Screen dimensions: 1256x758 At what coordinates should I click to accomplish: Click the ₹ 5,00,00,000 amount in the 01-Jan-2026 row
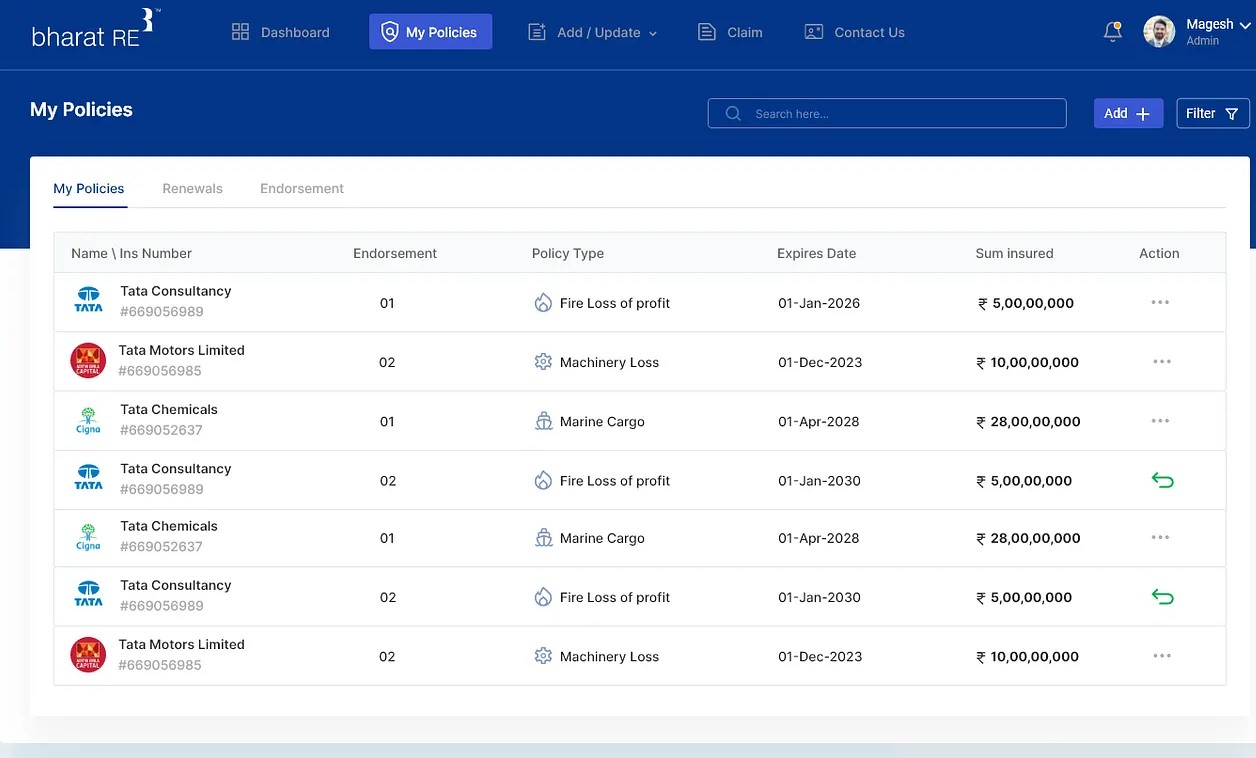[x=1026, y=303]
